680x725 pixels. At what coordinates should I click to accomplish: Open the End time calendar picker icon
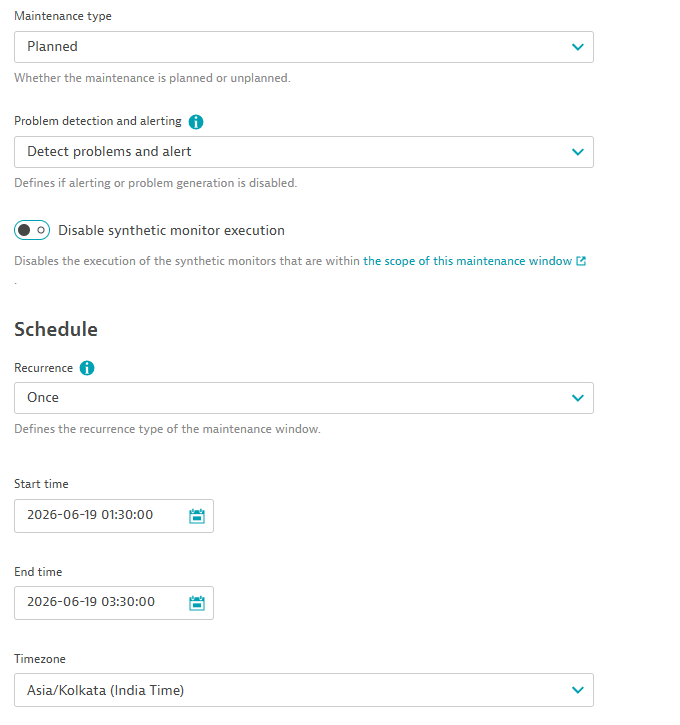coord(197,603)
